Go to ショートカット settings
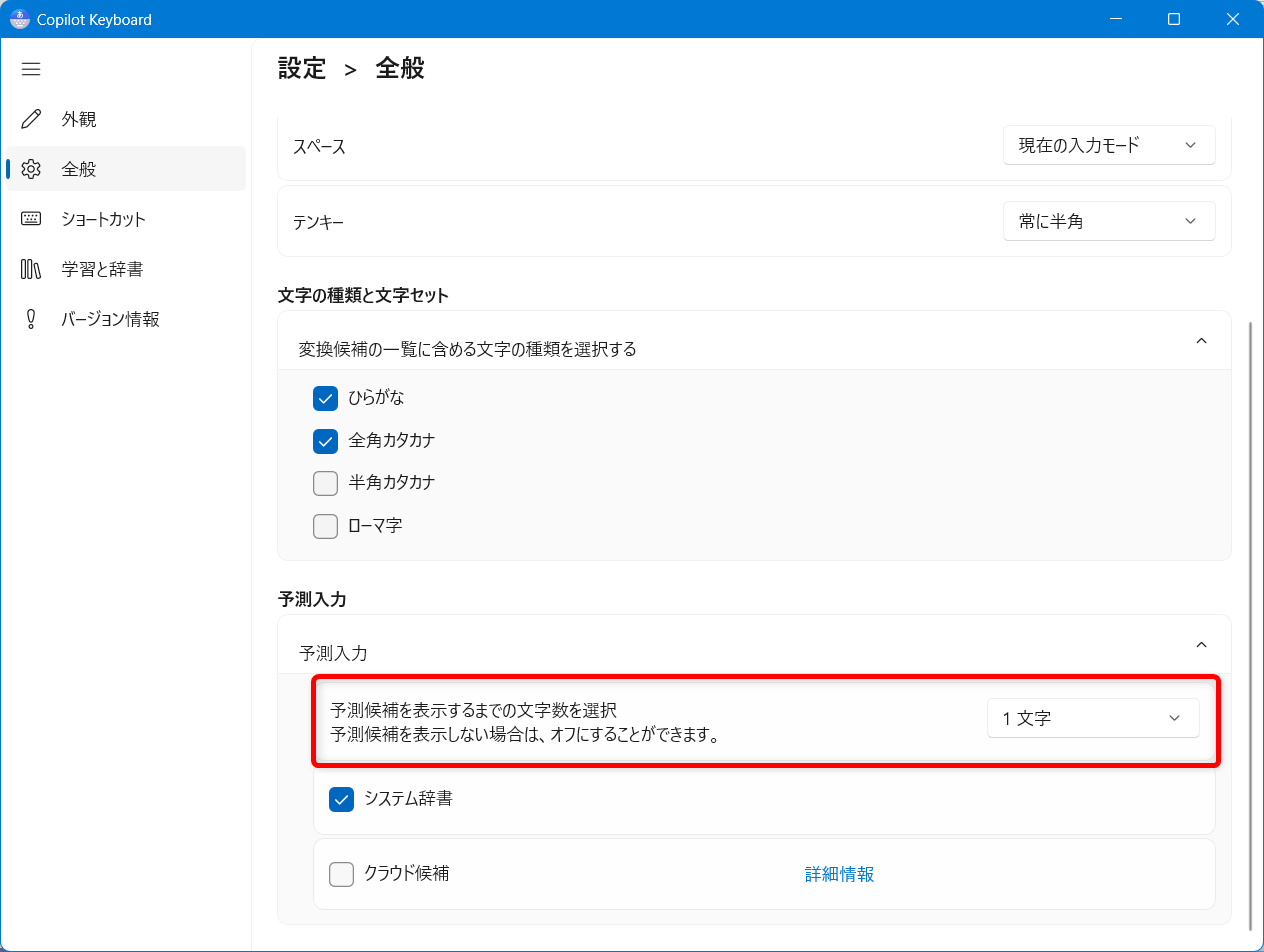Viewport: 1264px width, 952px height. pos(126,219)
